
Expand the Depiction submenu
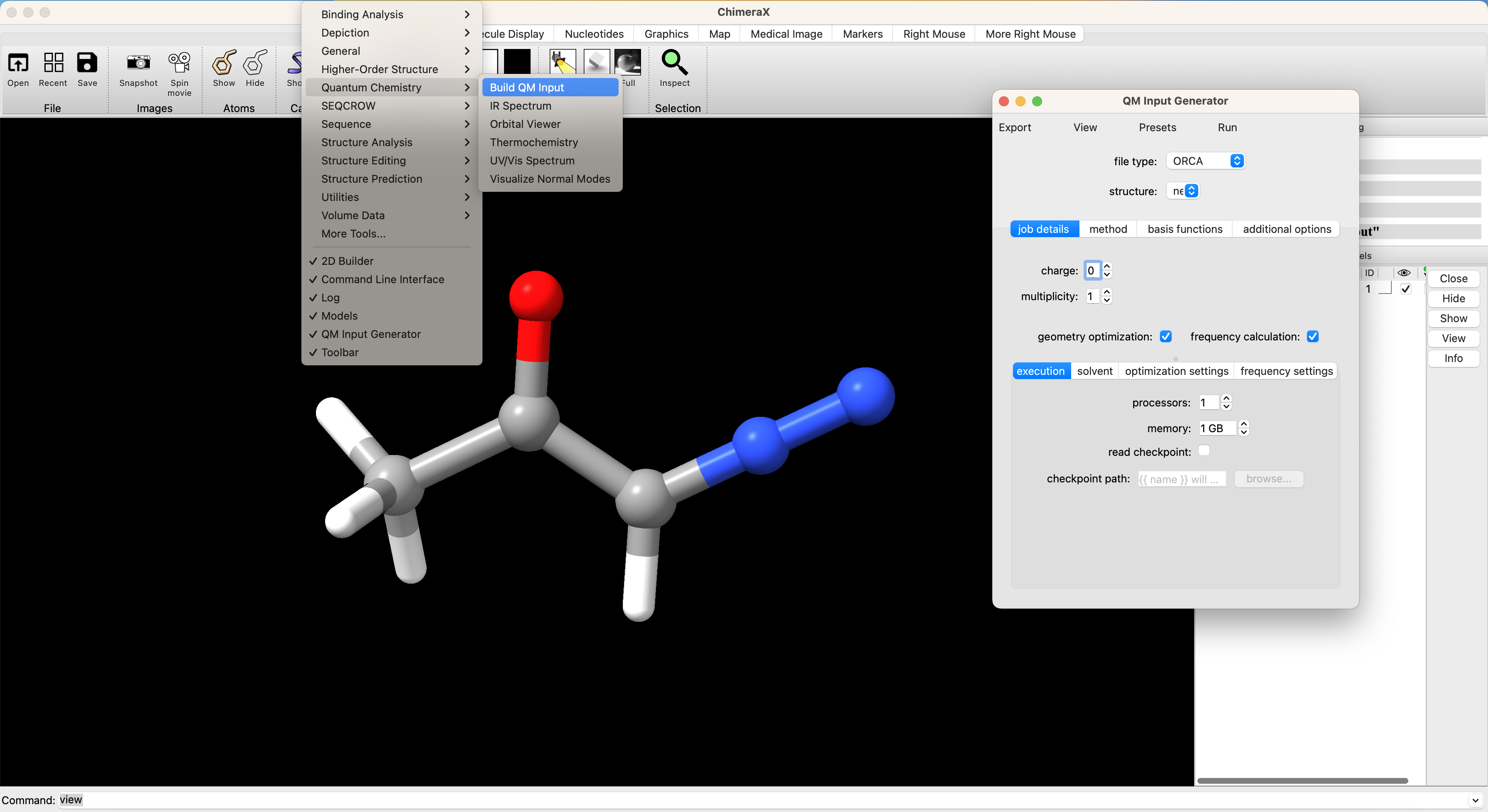(x=392, y=33)
